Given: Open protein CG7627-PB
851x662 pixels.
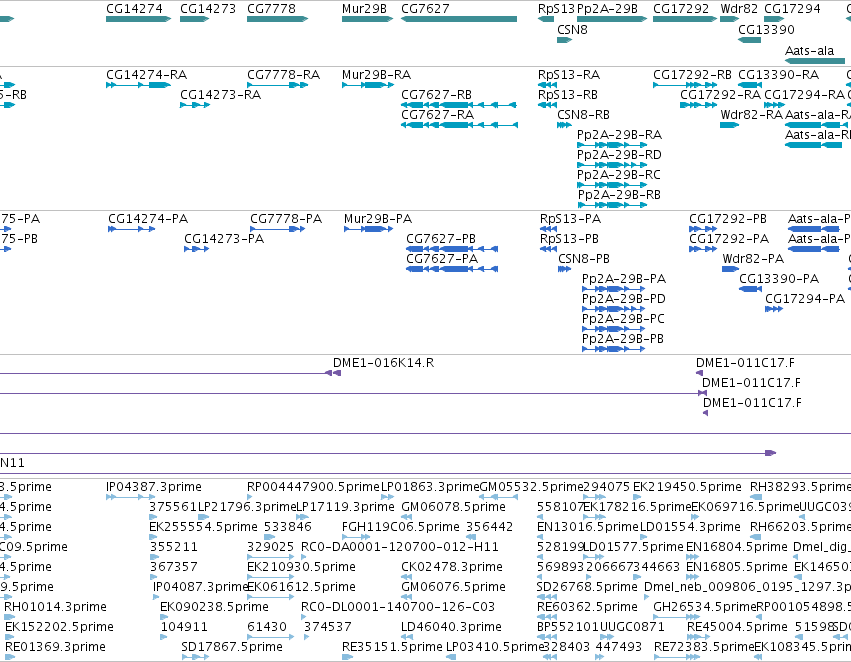Looking at the screenshot, I should click(x=441, y=239).
